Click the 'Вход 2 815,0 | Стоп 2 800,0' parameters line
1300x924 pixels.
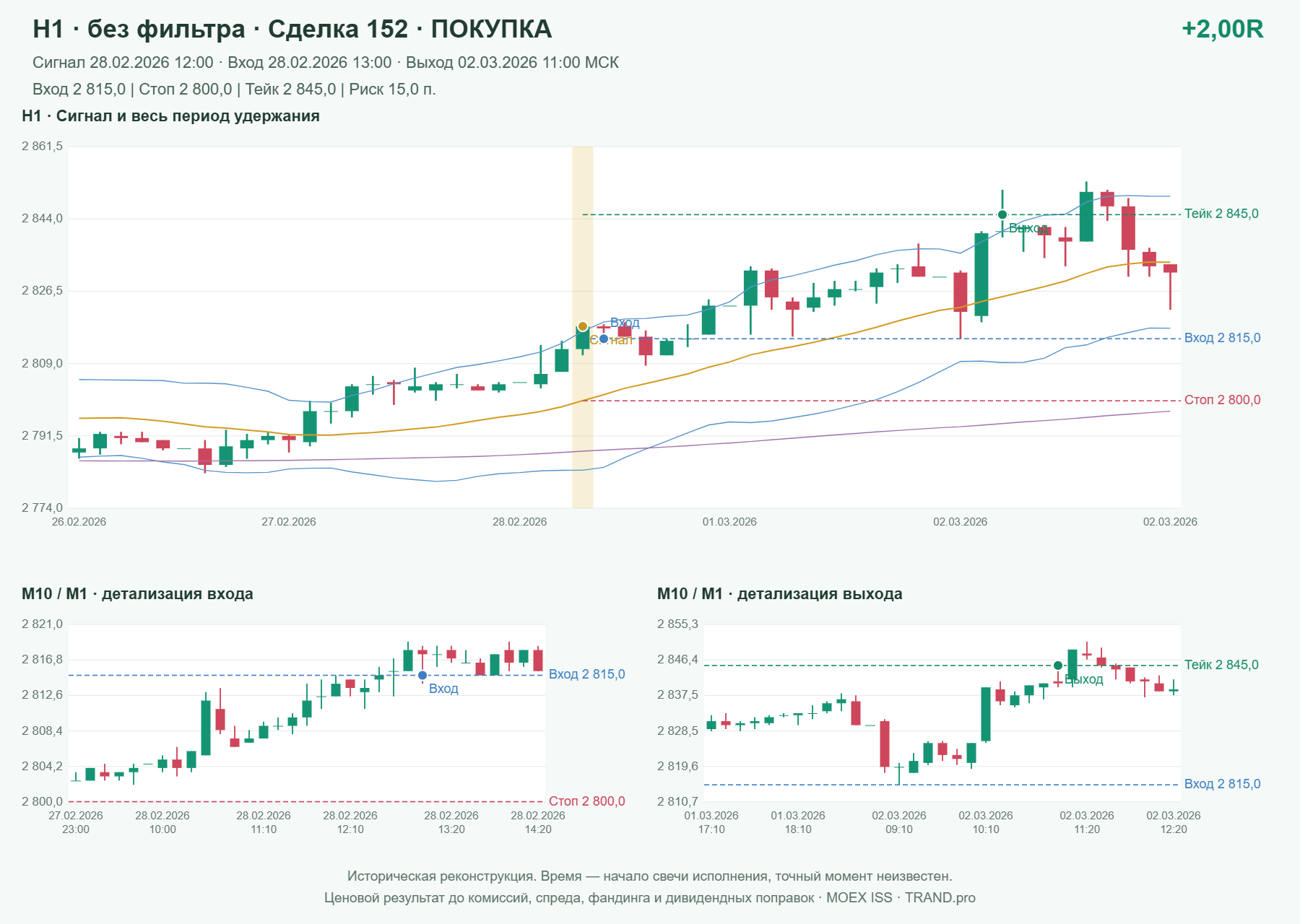click(x=234, y=90)
